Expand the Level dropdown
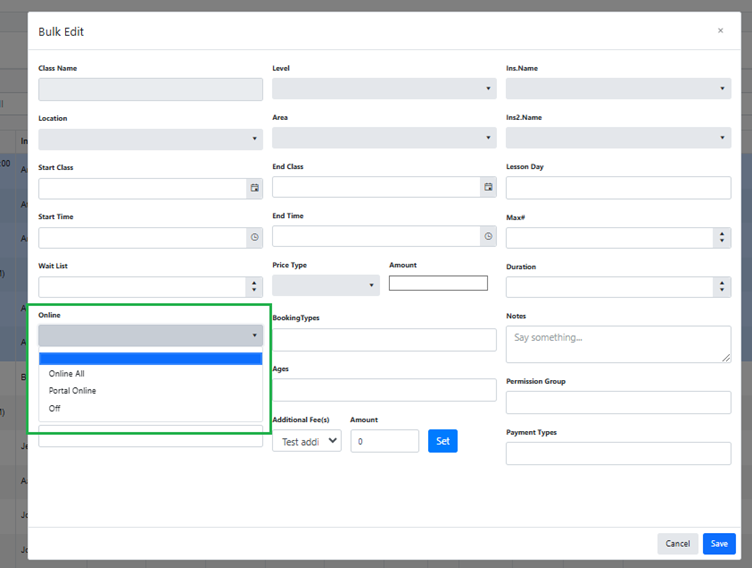The height and width of the screenshot is (568, 752). tap(382, 89)
